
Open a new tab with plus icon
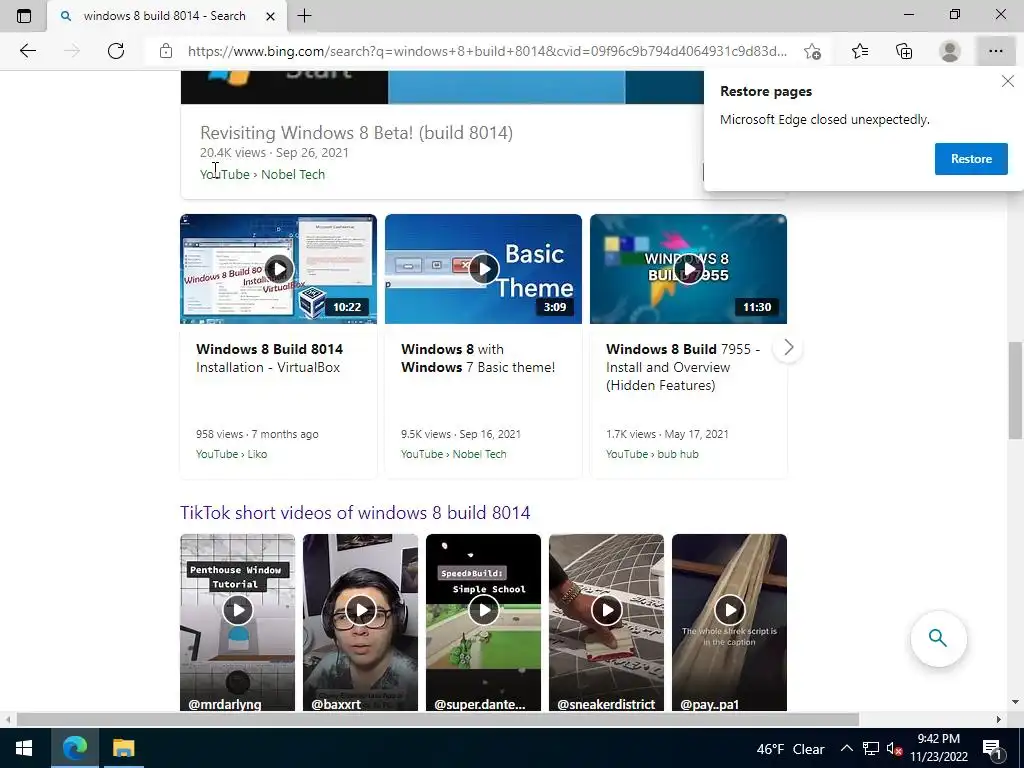[304, 16]
